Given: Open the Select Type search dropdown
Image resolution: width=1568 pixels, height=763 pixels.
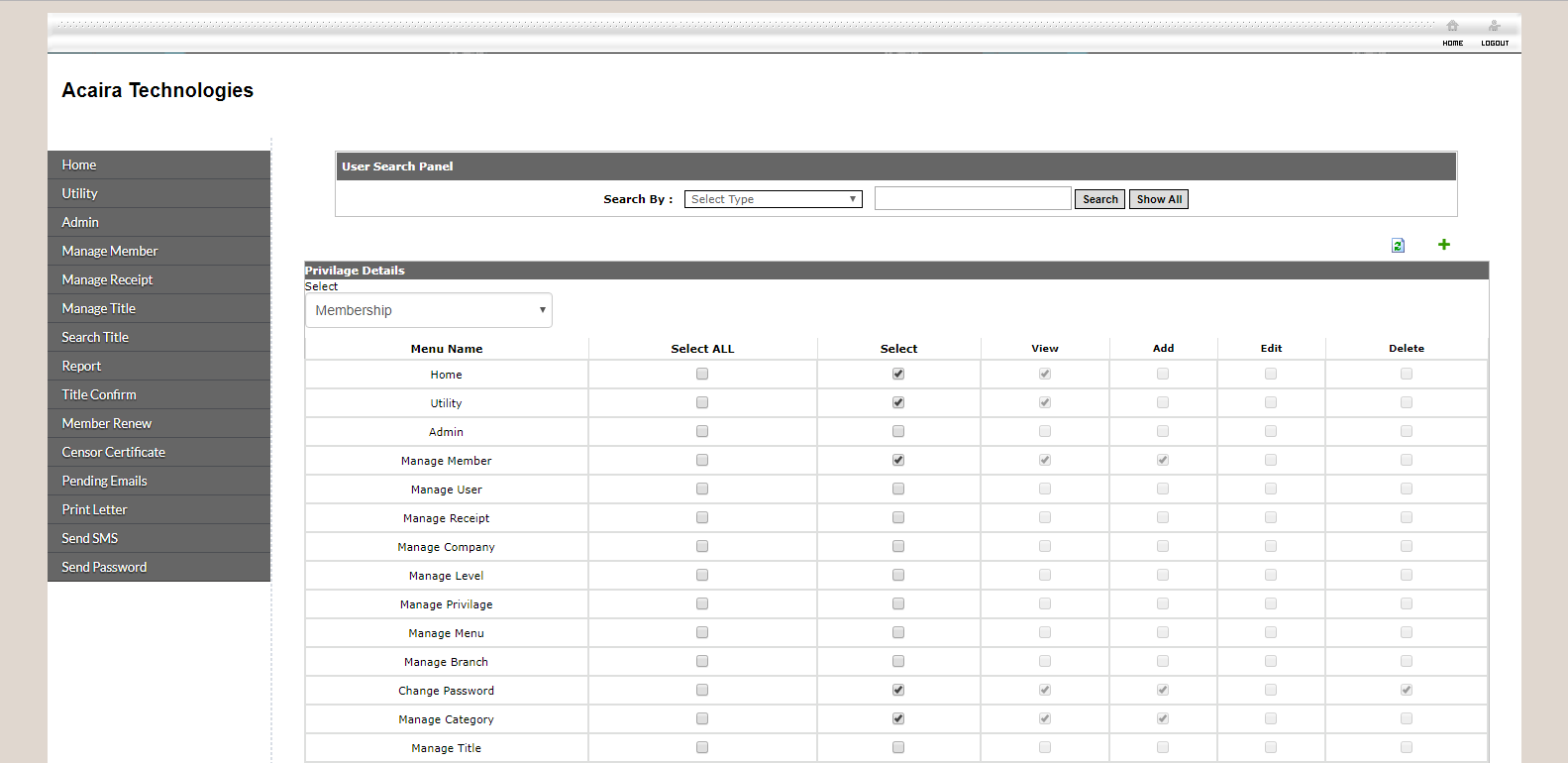Looking at the screenshot, I should (773, 199).
